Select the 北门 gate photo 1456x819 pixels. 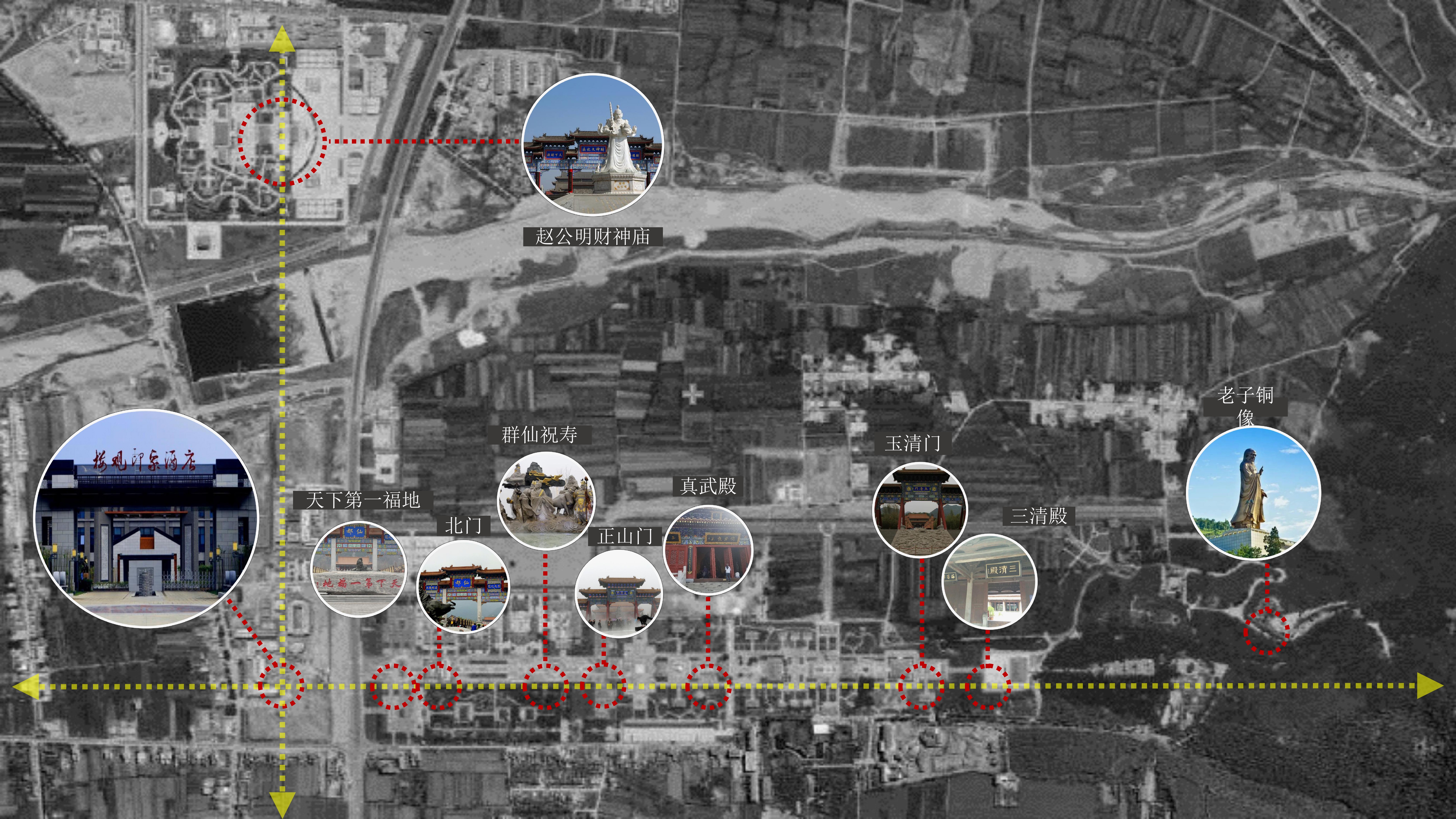tap(463, 586)
